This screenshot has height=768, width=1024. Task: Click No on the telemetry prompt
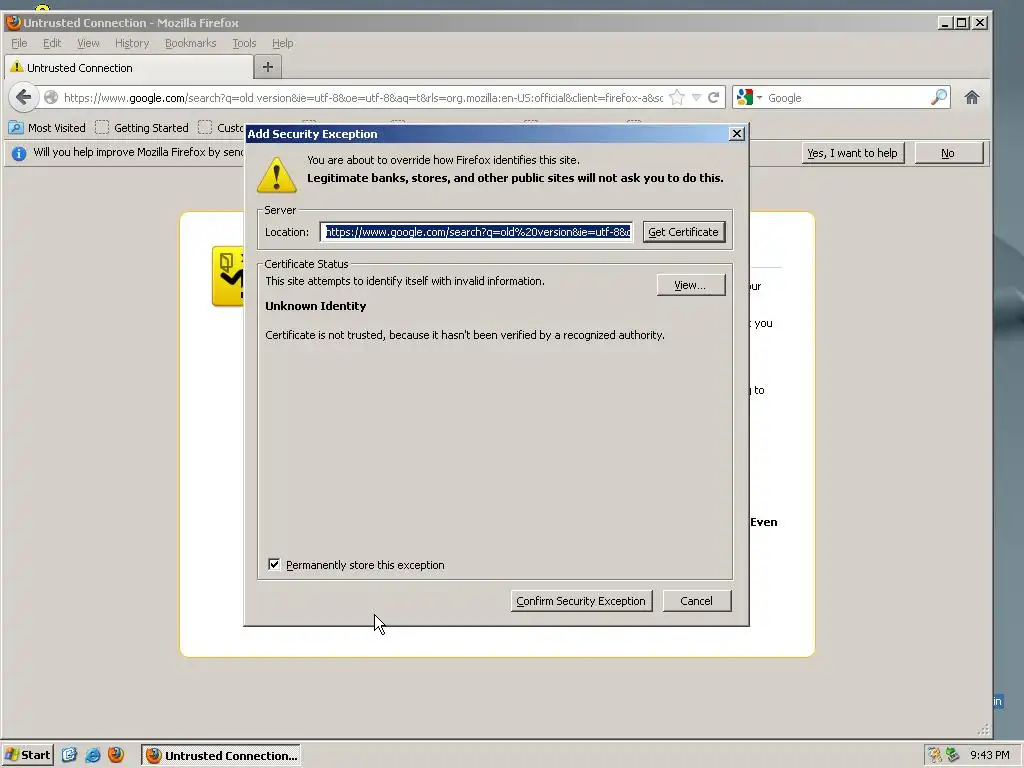click(948, 153)
